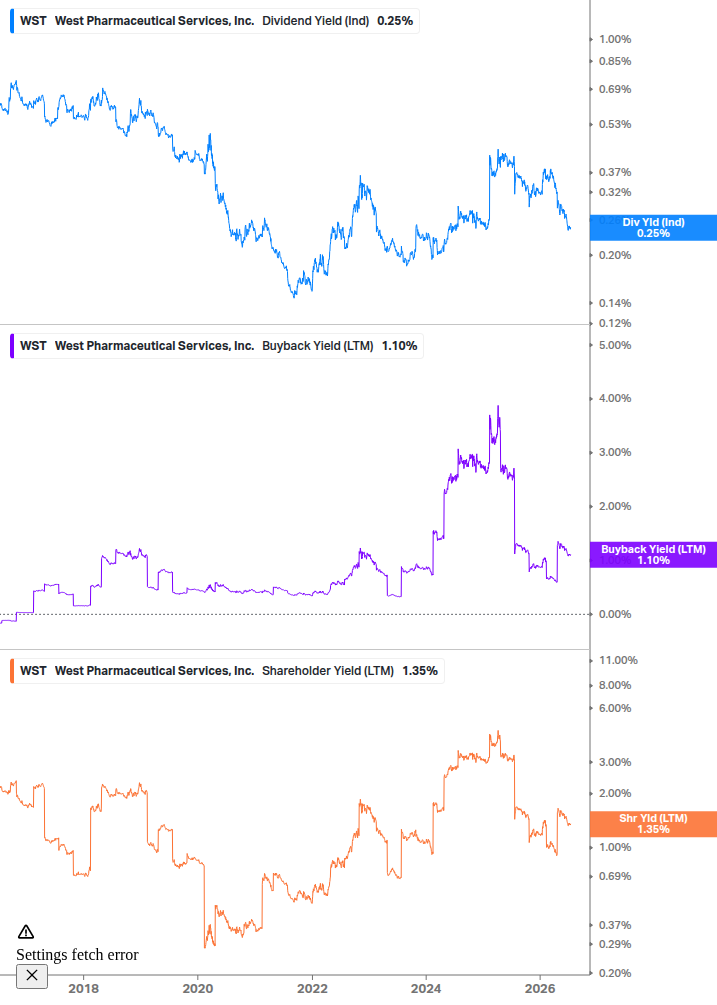Click the 2024 label on time axis
Viewport: 717px width, 1005px height.
(x=426, y=988)
